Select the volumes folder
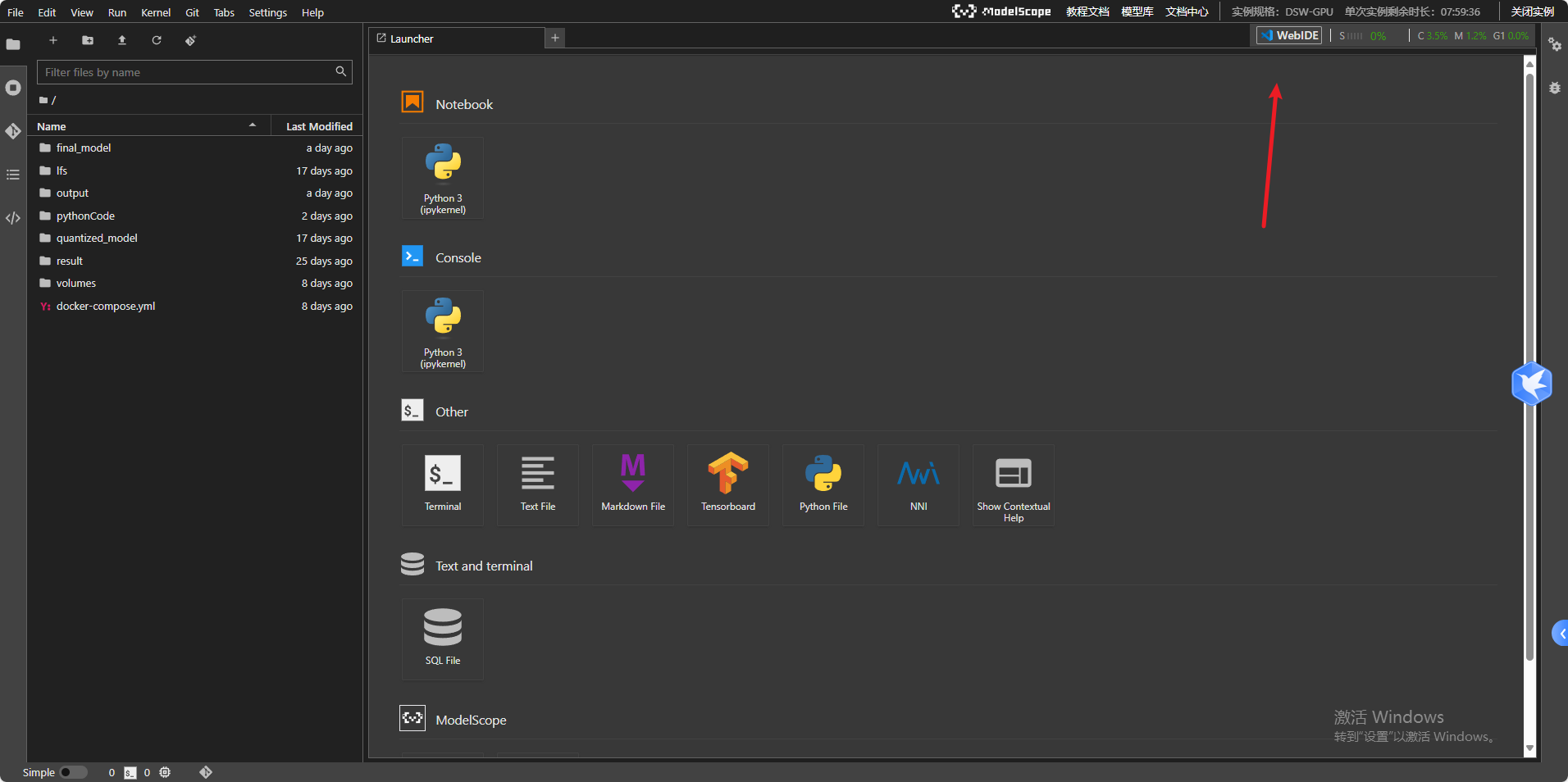The width and height of the screenshot is (1568, 782). [x=195, y=283]
